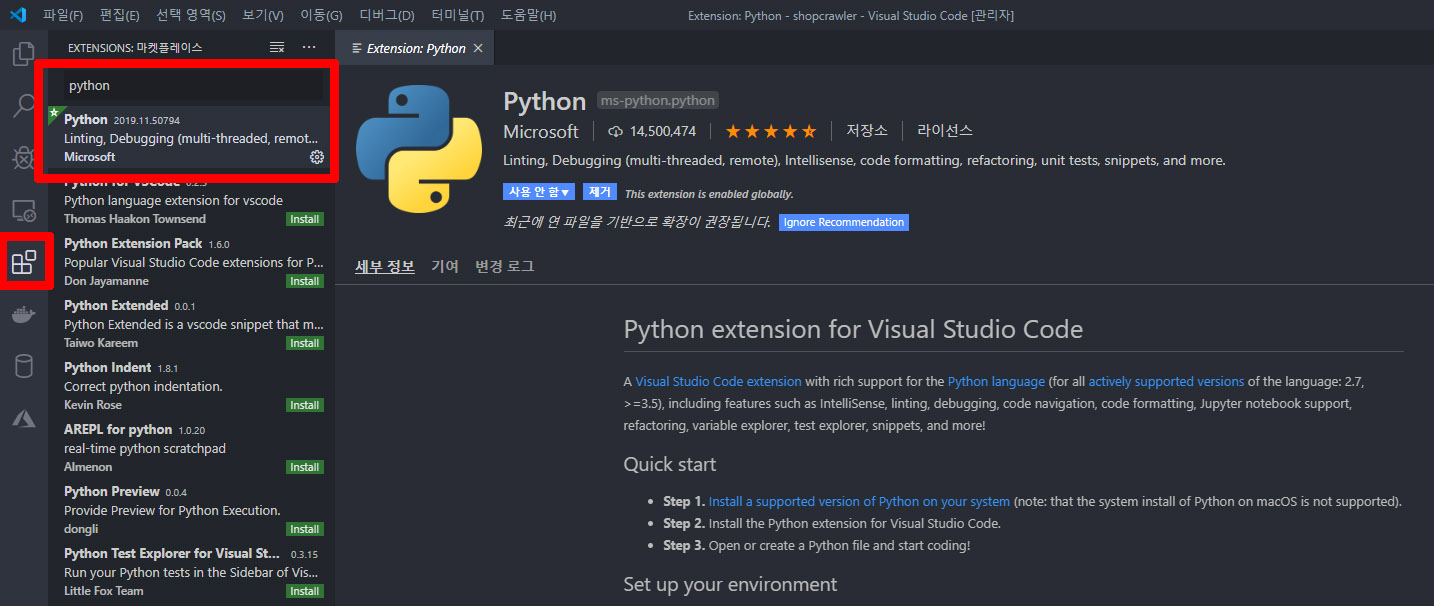Open the Search view in activity bar
This screenshot has width=1434, height=606.
click(24, 105)
